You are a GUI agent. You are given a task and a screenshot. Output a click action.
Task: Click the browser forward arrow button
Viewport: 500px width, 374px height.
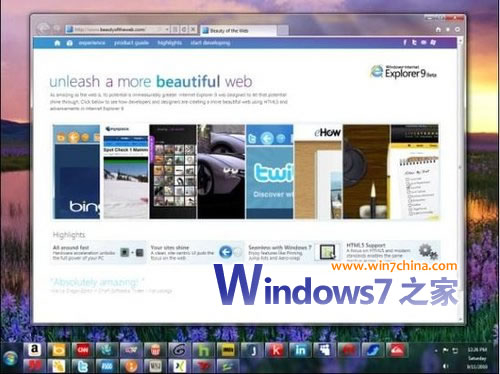(57, 29)
